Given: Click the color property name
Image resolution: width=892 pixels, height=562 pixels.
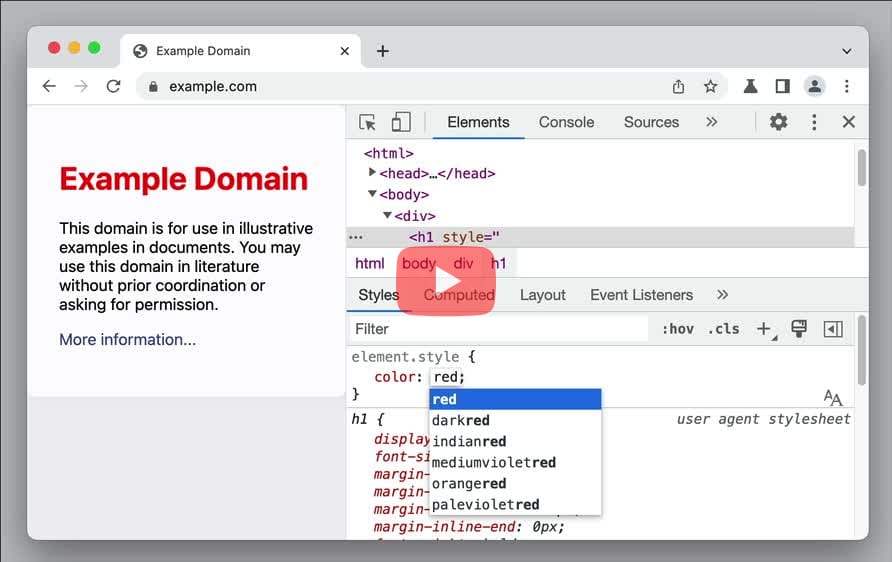Looking at the screenshot, I should click(395, 377).
